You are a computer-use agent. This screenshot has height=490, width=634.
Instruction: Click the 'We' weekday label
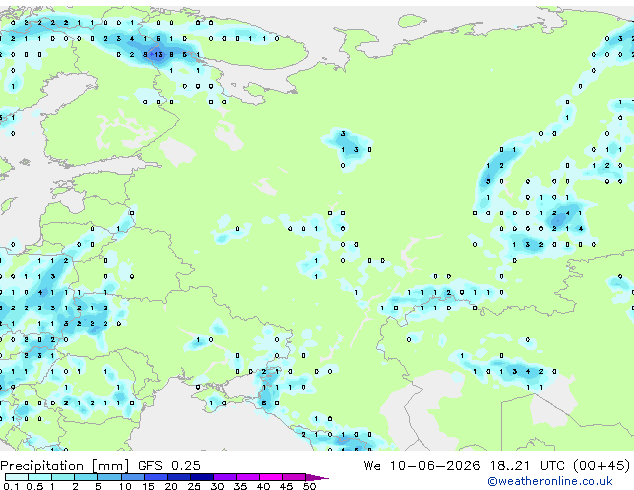click(372, 465)
